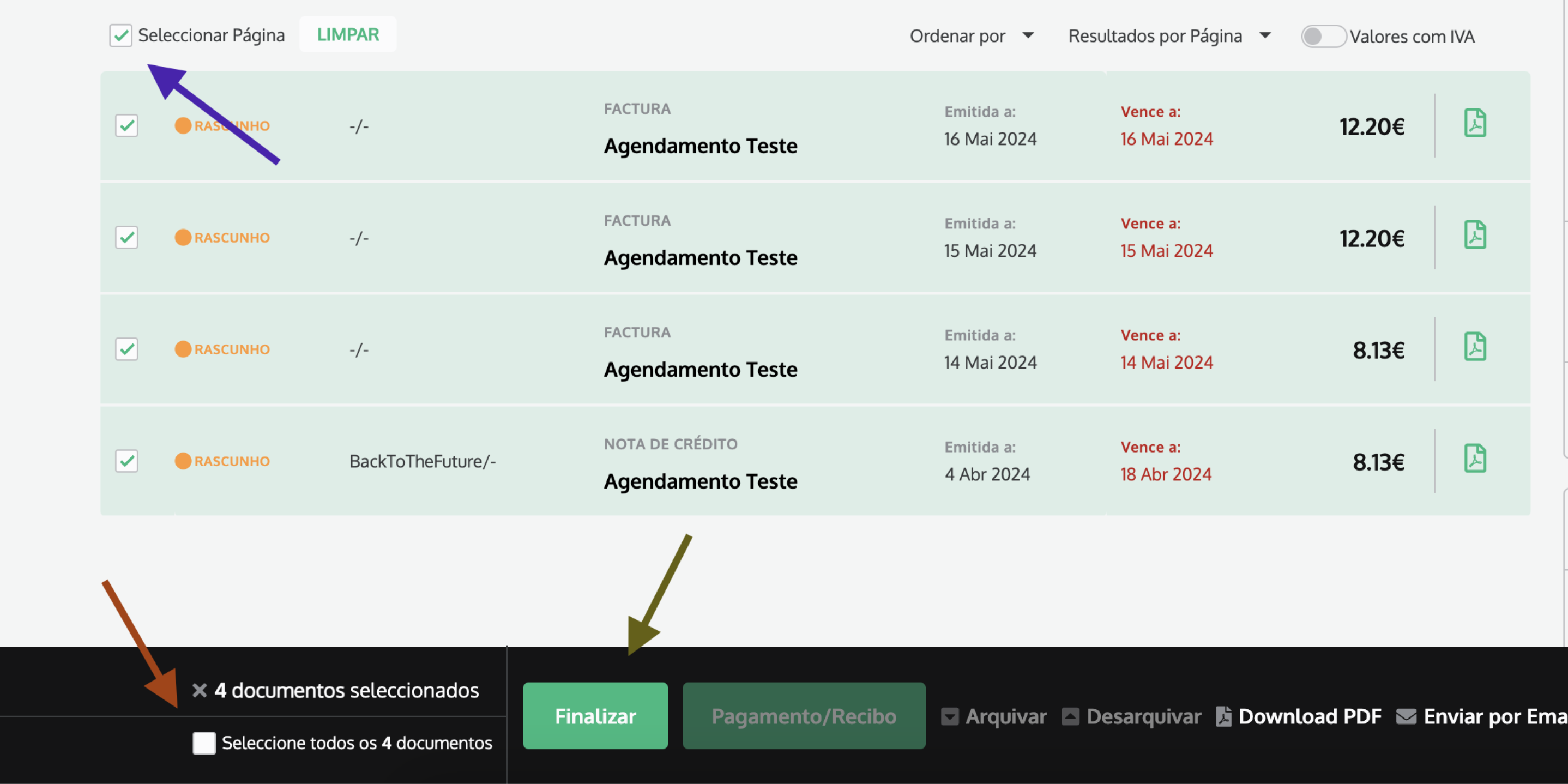Click the Pagamento/Recibo button
1568x784 pixels.
click(804, 716)
